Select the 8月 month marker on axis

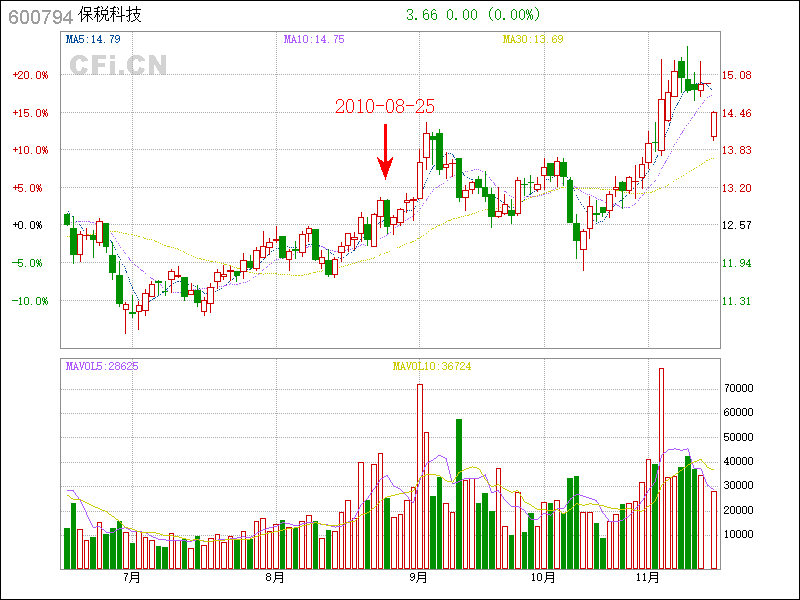coord(275,578)
